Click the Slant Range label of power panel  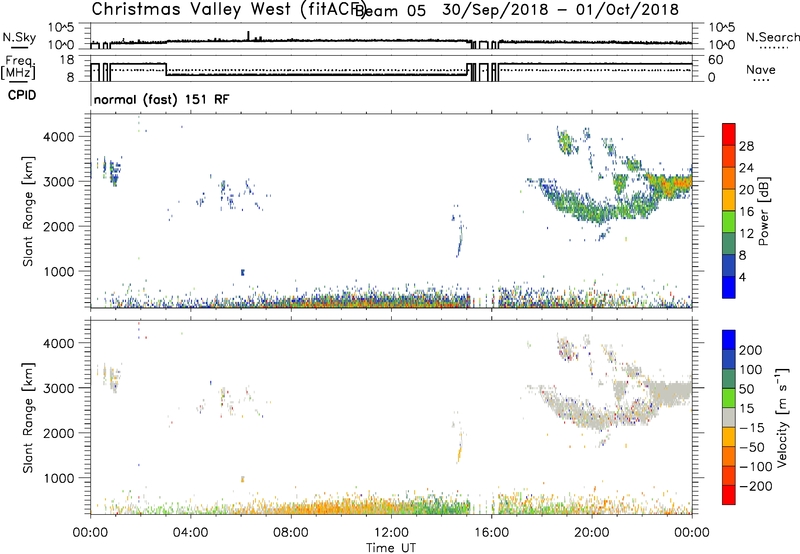(28, 211)
